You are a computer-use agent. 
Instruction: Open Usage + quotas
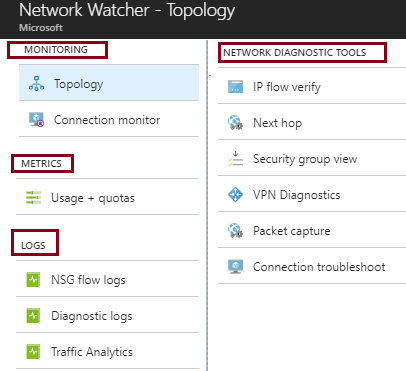click(x=107, y=197)
